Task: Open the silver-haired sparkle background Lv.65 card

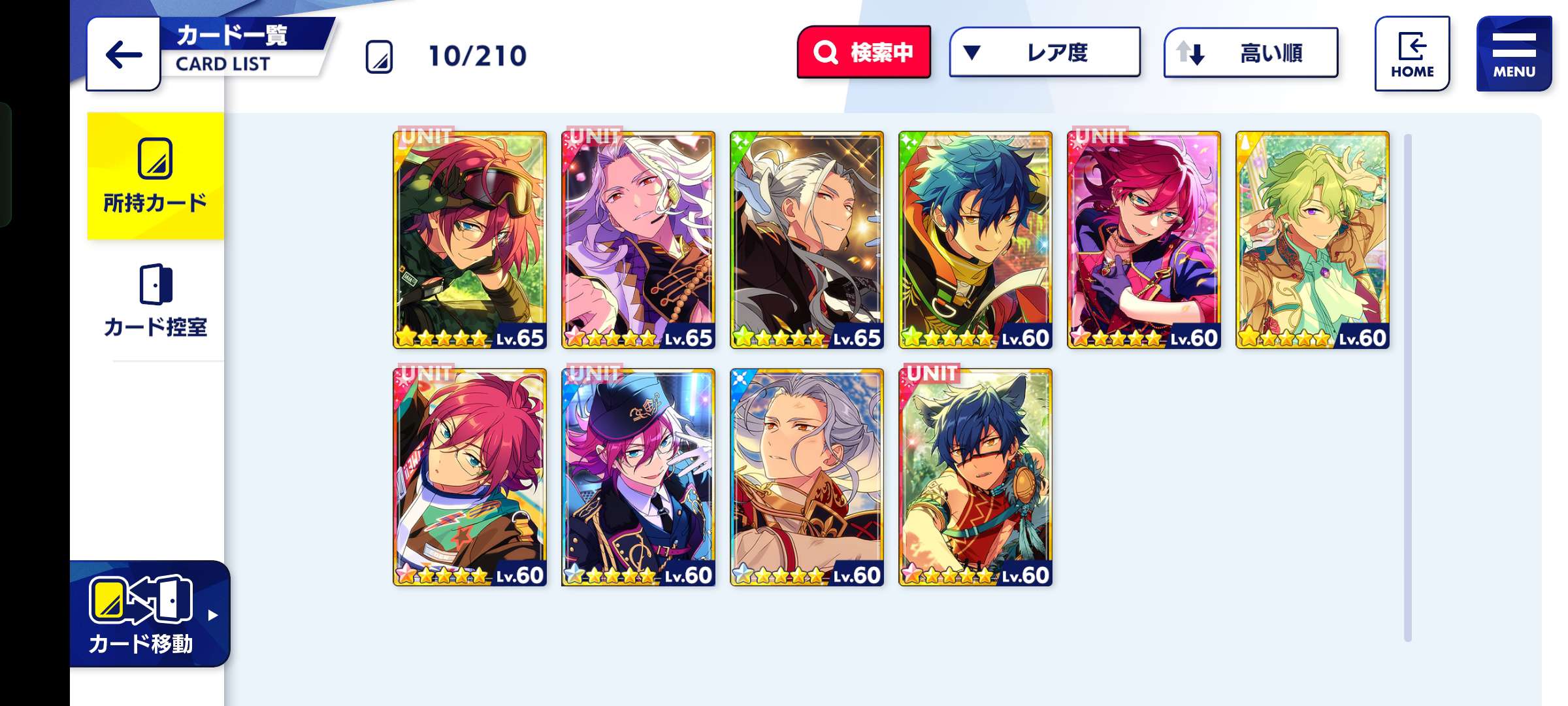Action: click(x=807, y=239)
